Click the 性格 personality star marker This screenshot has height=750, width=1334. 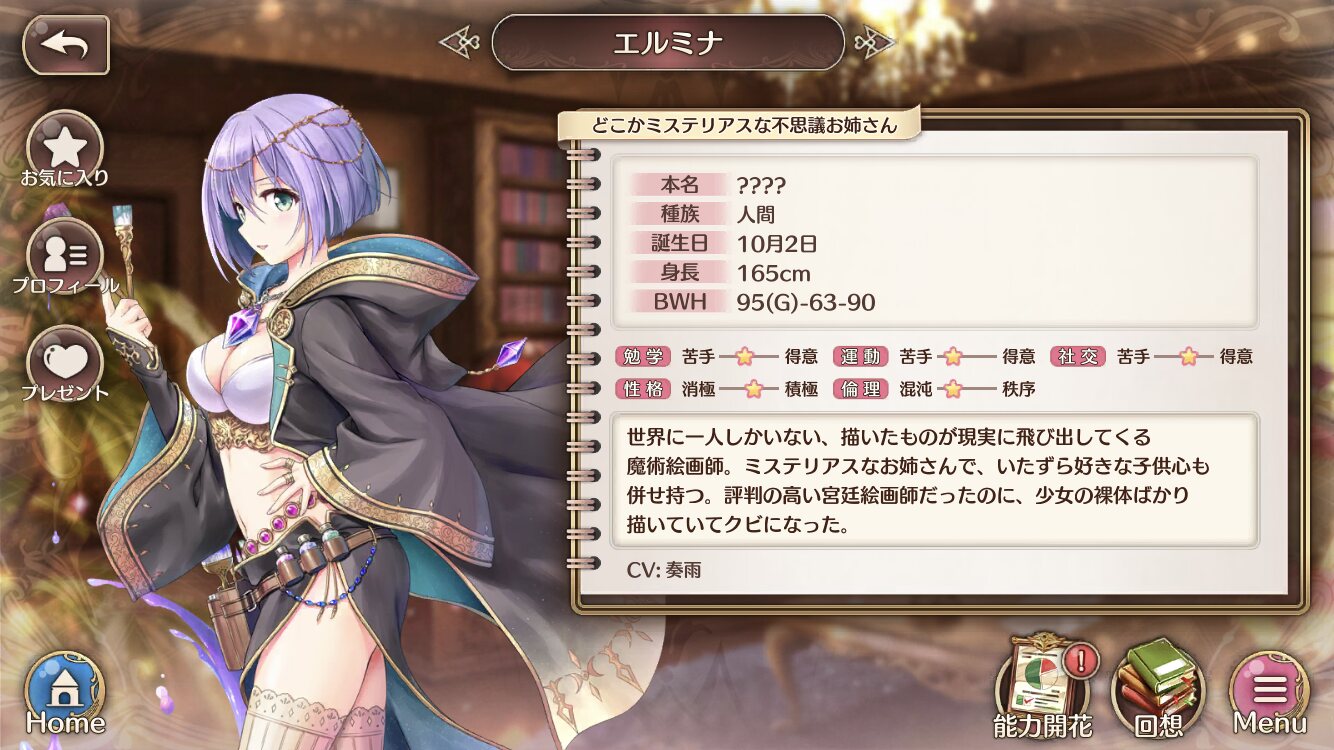pos(754,390)
